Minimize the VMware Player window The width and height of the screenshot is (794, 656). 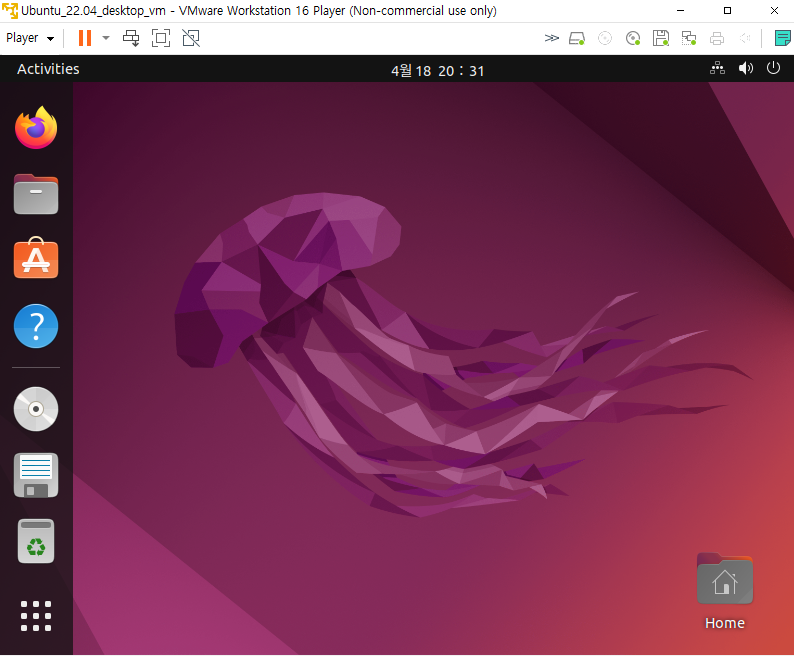pos(681,11)
